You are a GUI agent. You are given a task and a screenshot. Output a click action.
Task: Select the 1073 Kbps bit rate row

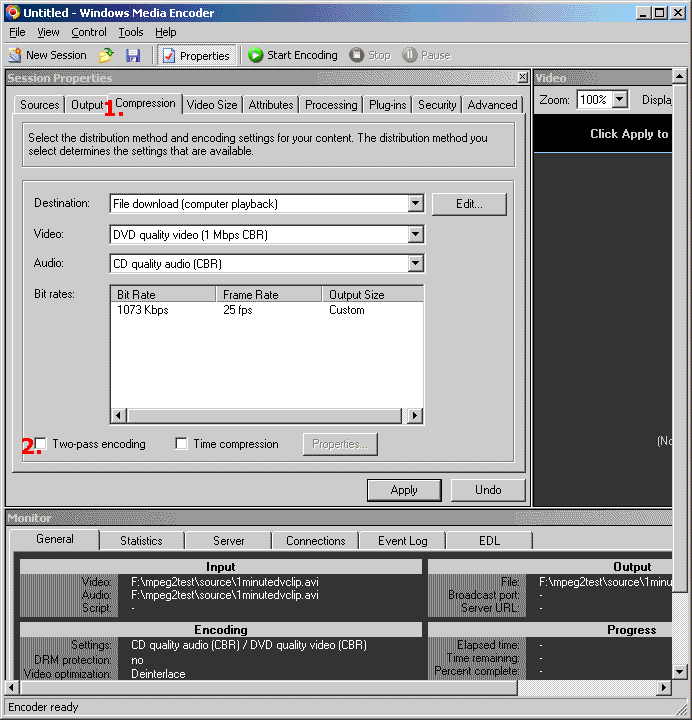click(x=267, y=310)
